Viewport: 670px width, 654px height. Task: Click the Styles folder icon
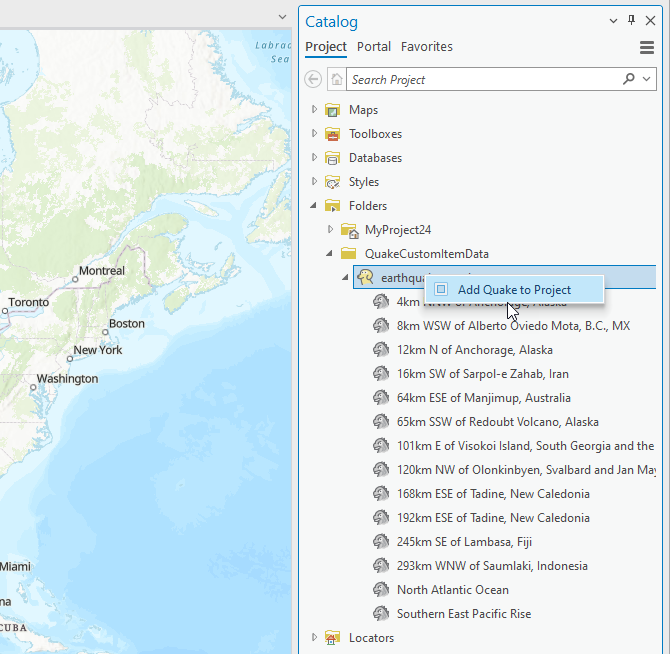click(332, 182)
